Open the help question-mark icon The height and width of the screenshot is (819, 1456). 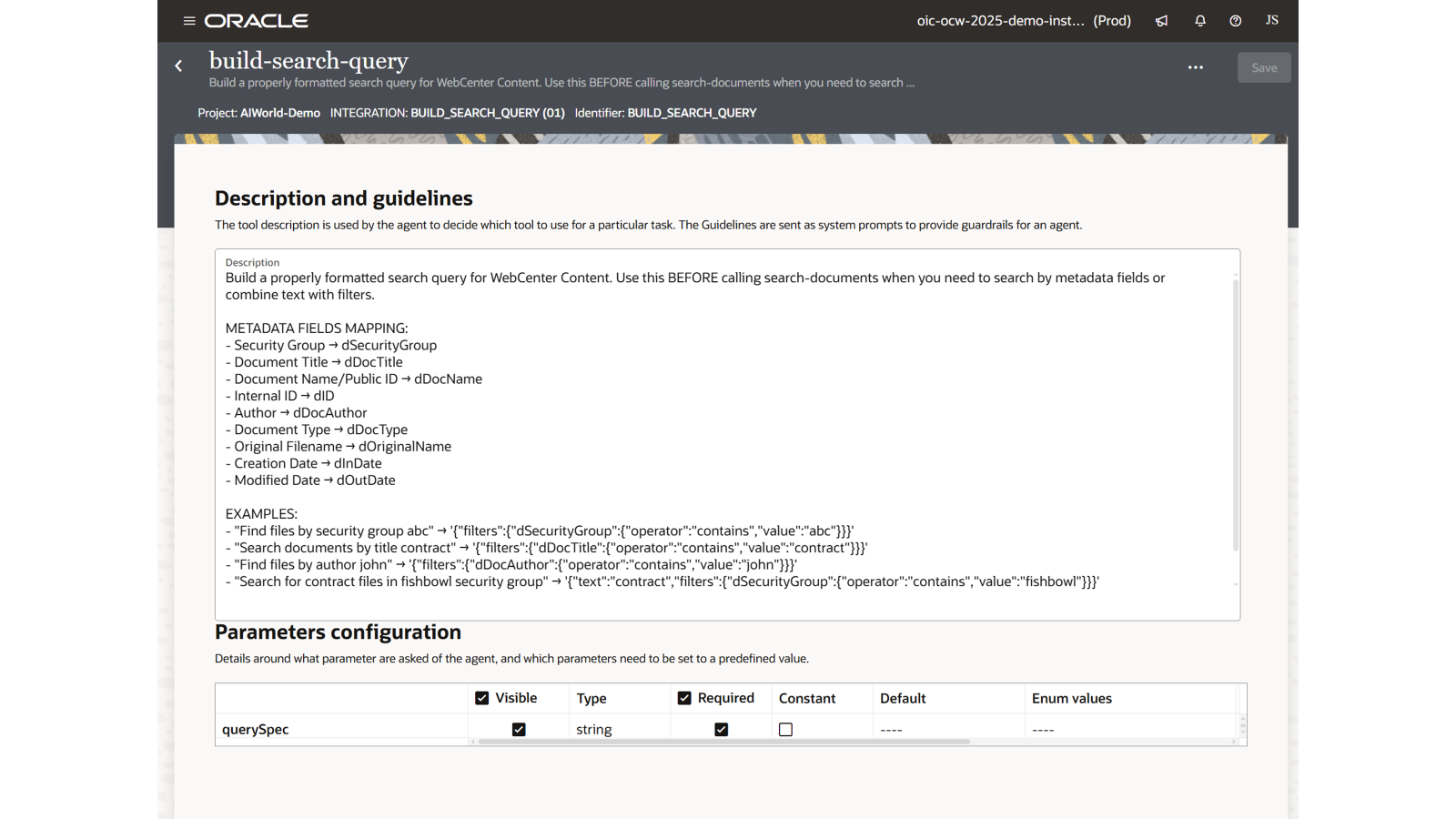click(x=1235, y=20)
